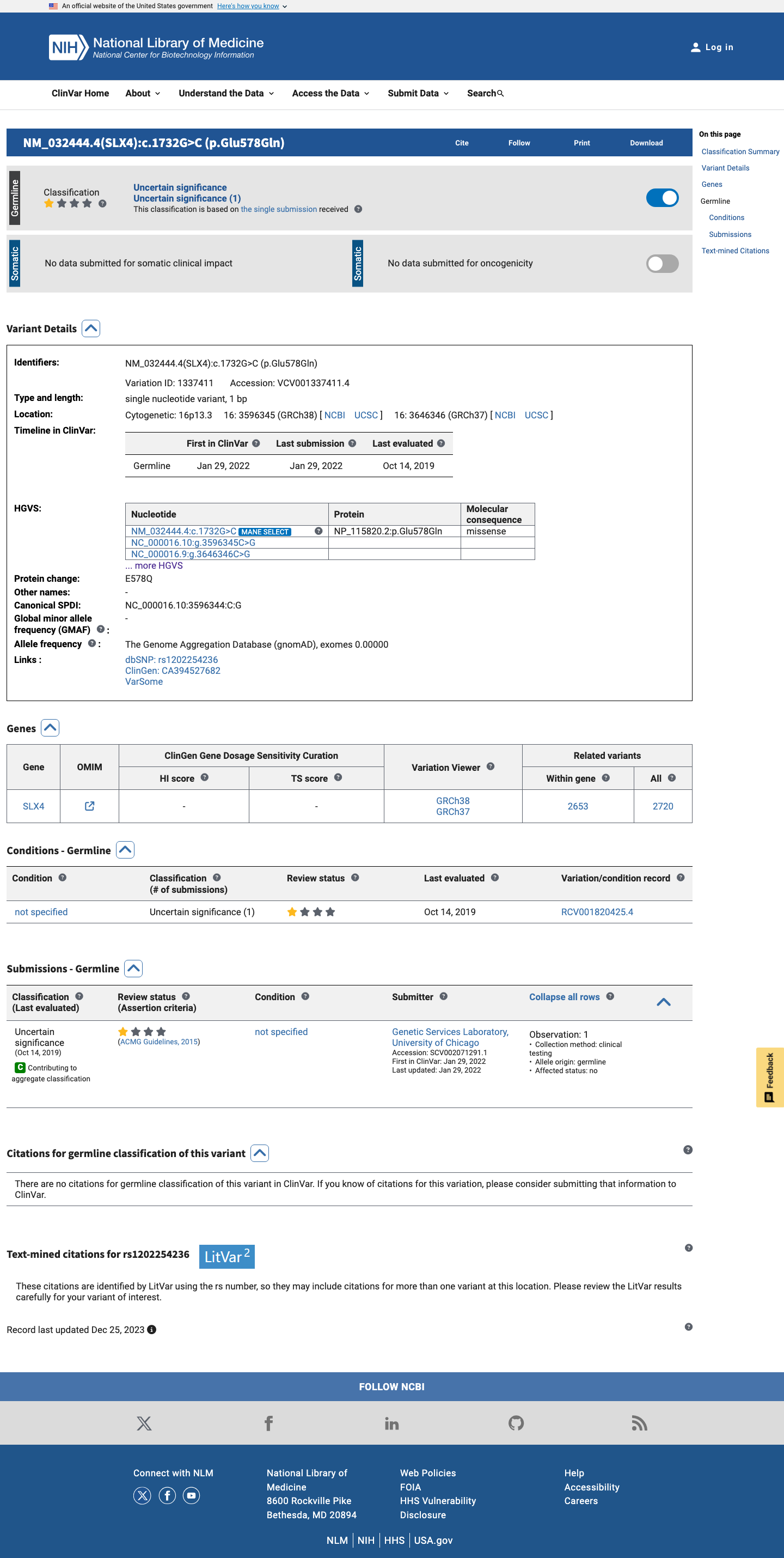
Task: Click help icon for Global minor allele frequency
Action: [x=100, y=629]
